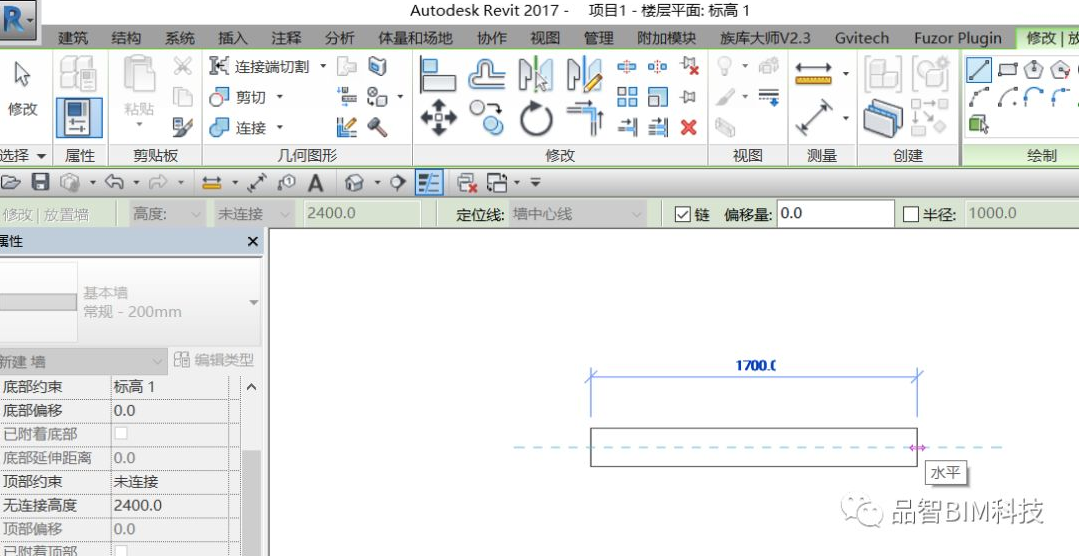This screenshot has height=556, width=1079.
Task: Open the Fuzor Plugin tab
Action: 957,38
